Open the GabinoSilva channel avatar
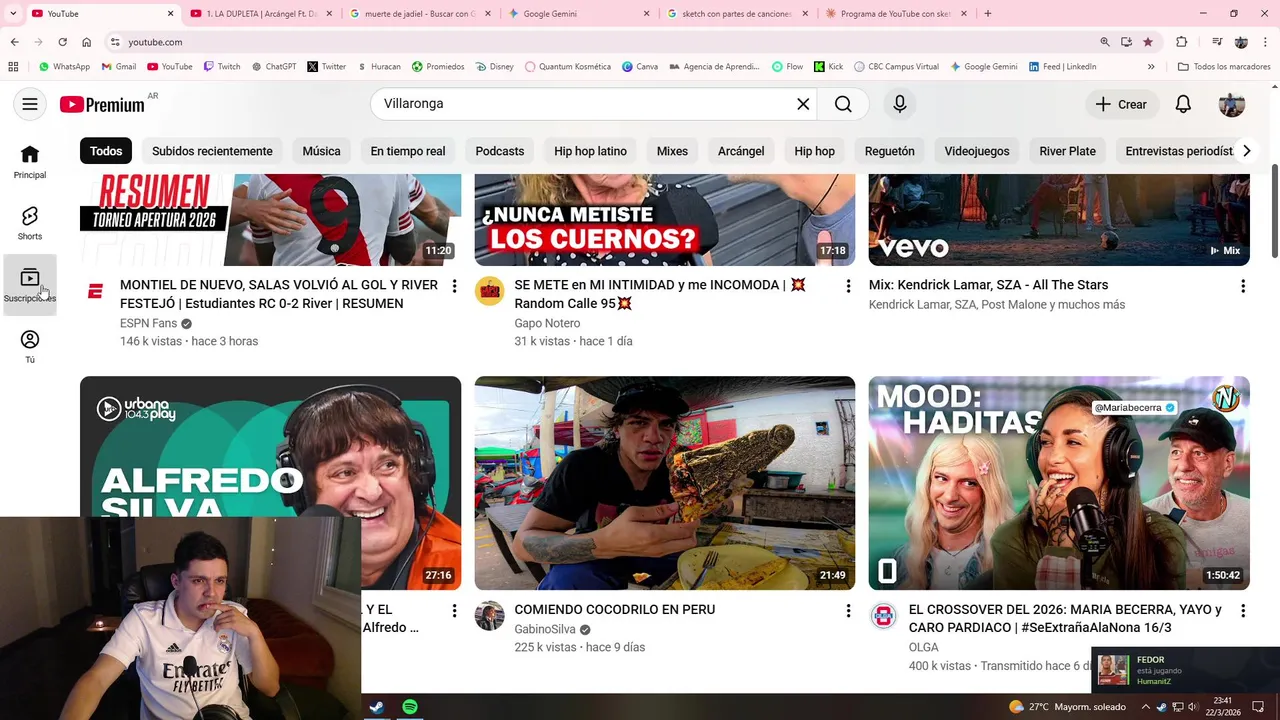Screen dimensions: 1280x720 point(489,616)
